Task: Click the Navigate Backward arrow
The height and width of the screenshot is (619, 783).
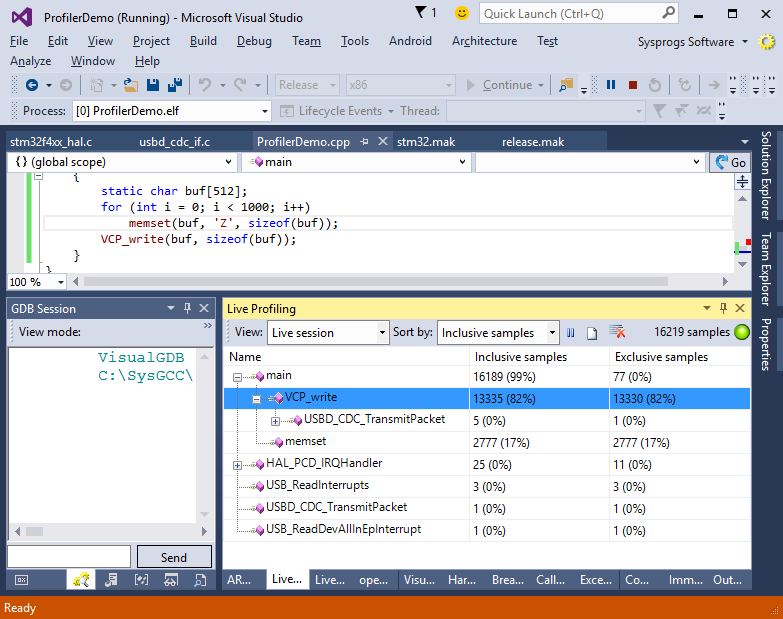Action: click(x=32, y=85)
